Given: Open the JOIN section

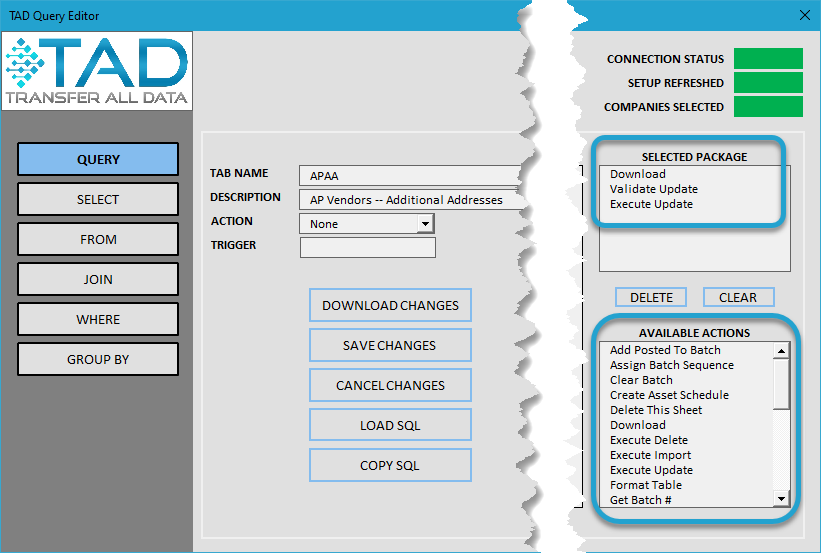Looking at the screenshot, I should click(x=98, y=279).
